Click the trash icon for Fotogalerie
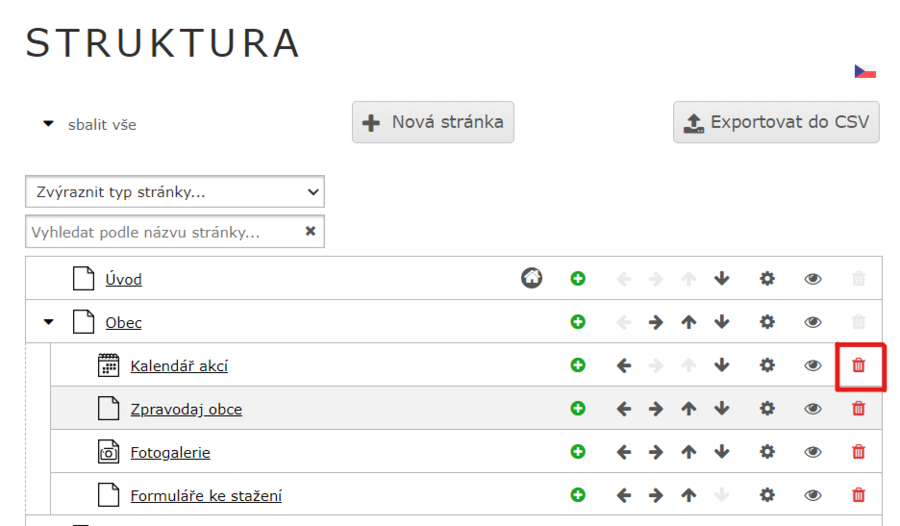 858,452
